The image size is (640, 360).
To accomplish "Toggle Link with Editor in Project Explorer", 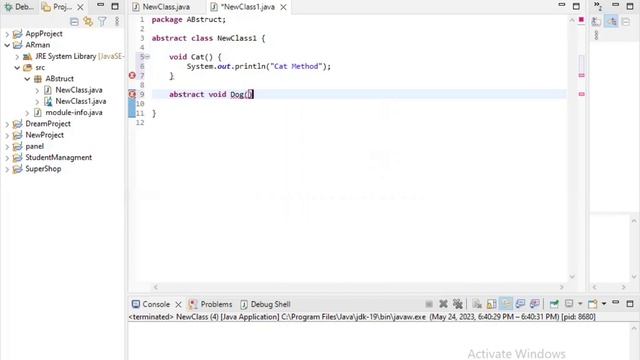I will (88, 22).
